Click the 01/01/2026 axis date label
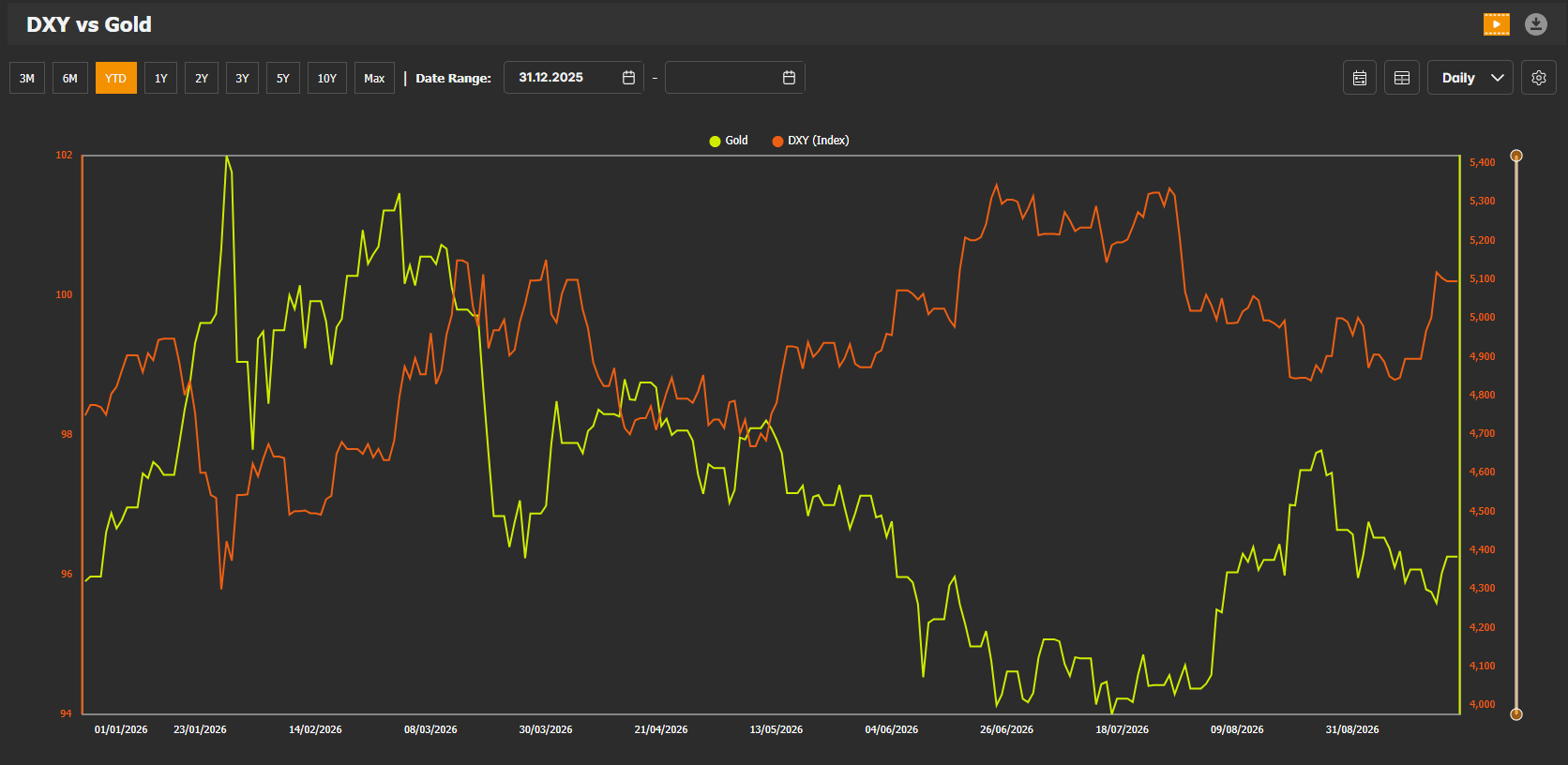This screenshot has width=1568, height=765. (121, 729)
